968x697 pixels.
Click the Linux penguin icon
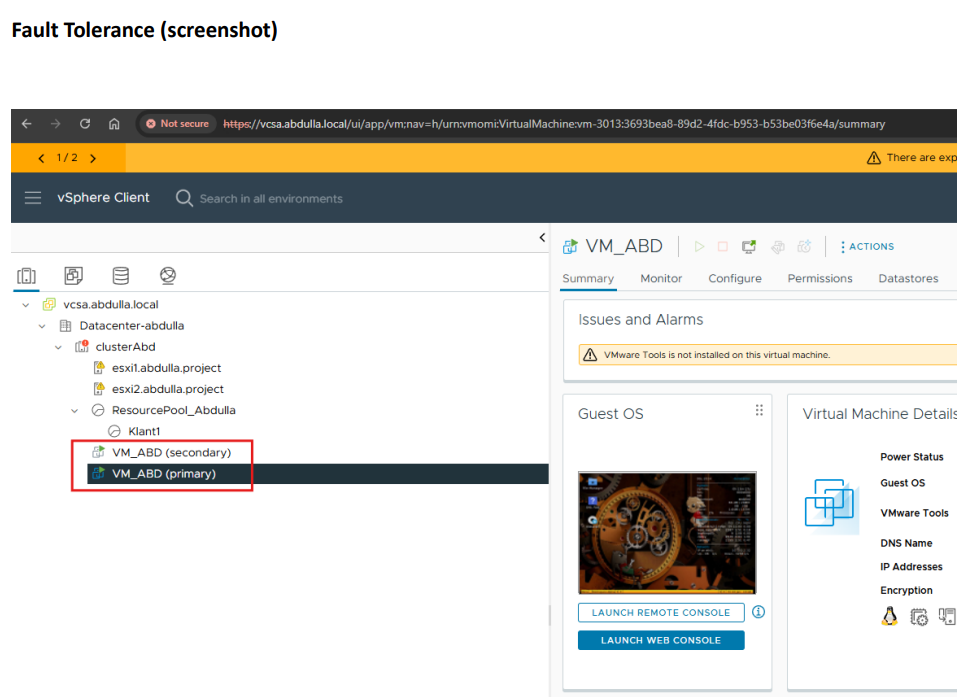[x=890, y=616]
